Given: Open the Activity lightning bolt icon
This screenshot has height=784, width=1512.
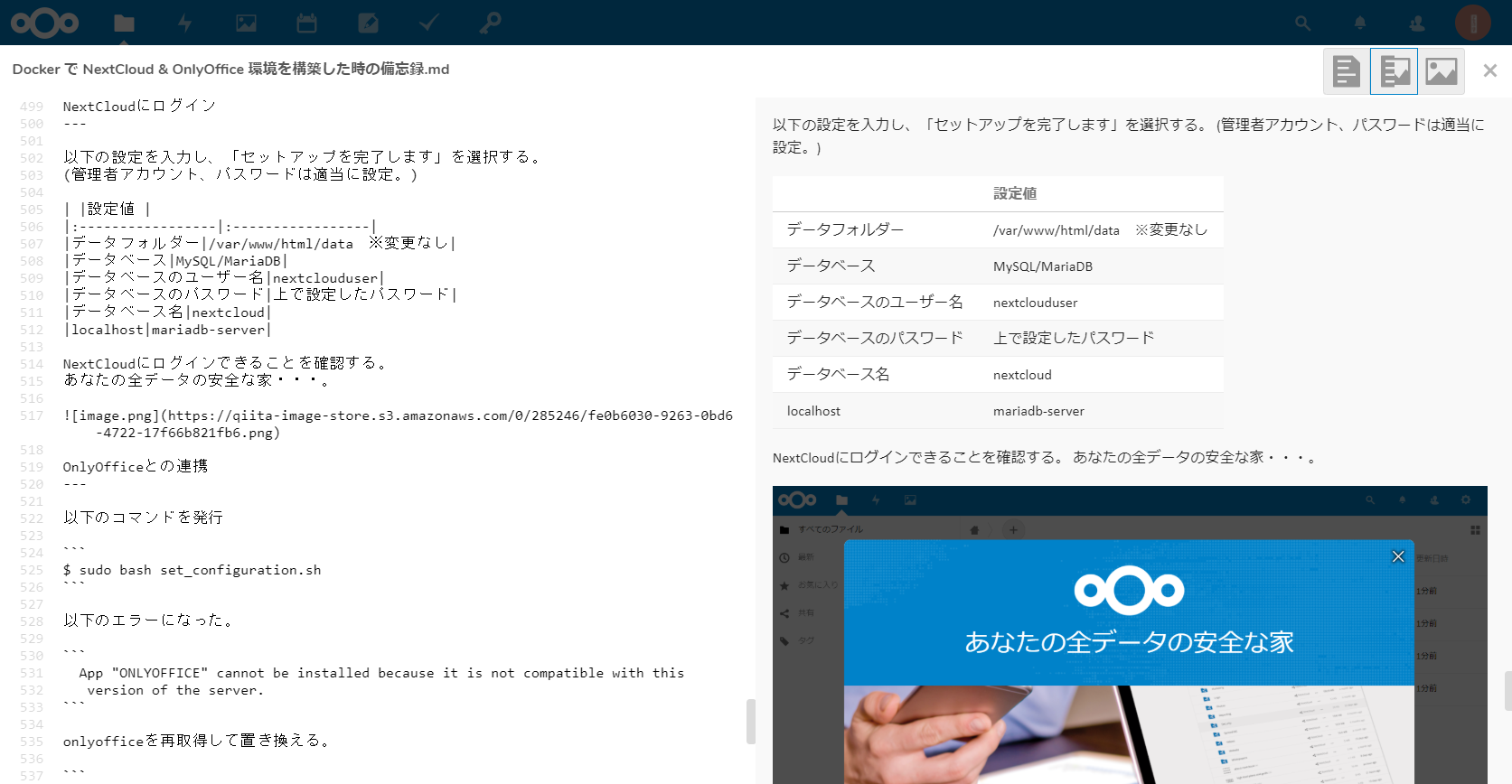Looking at the screenshot, I should pyautogui.click(x=185, y=23).
